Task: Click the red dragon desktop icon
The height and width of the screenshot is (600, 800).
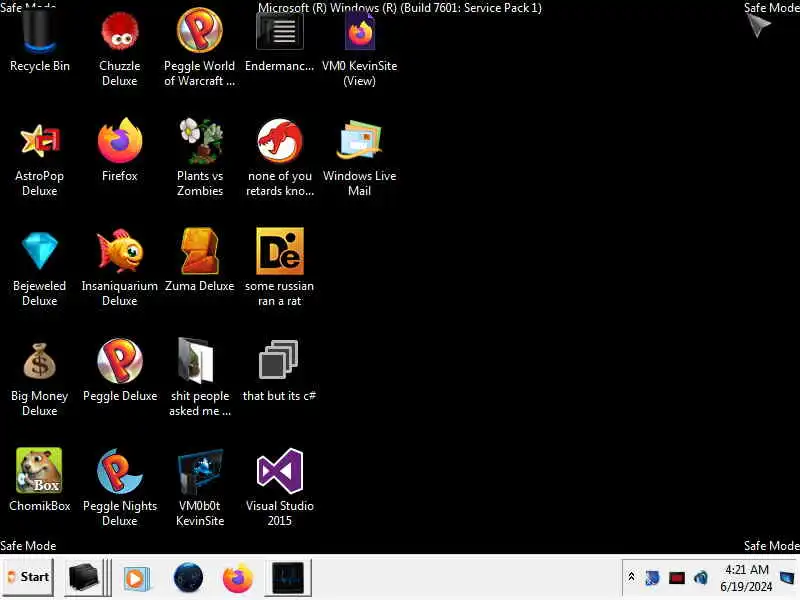Action: [280, 140]
